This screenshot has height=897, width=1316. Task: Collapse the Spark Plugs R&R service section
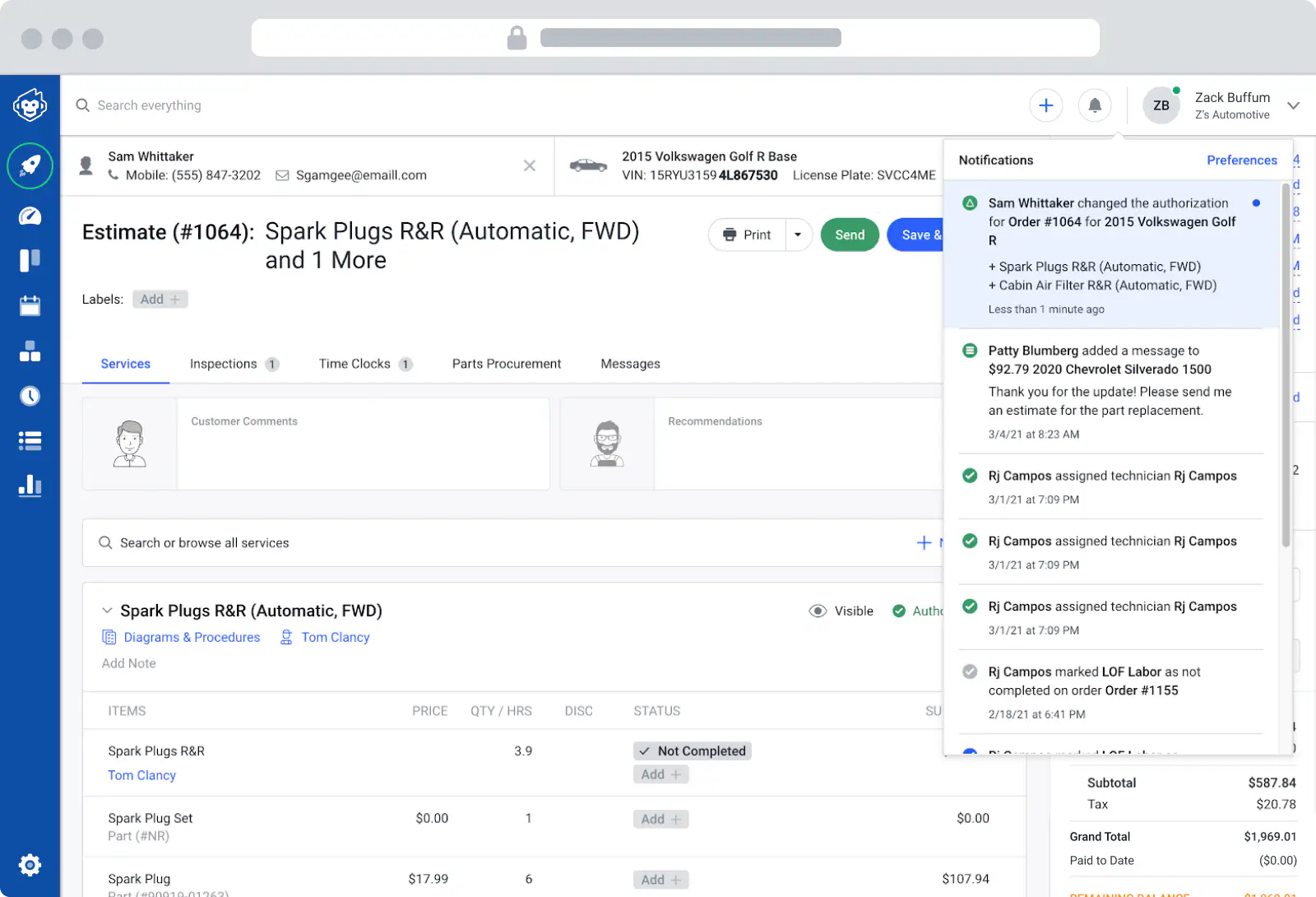(x=107, y=611)
